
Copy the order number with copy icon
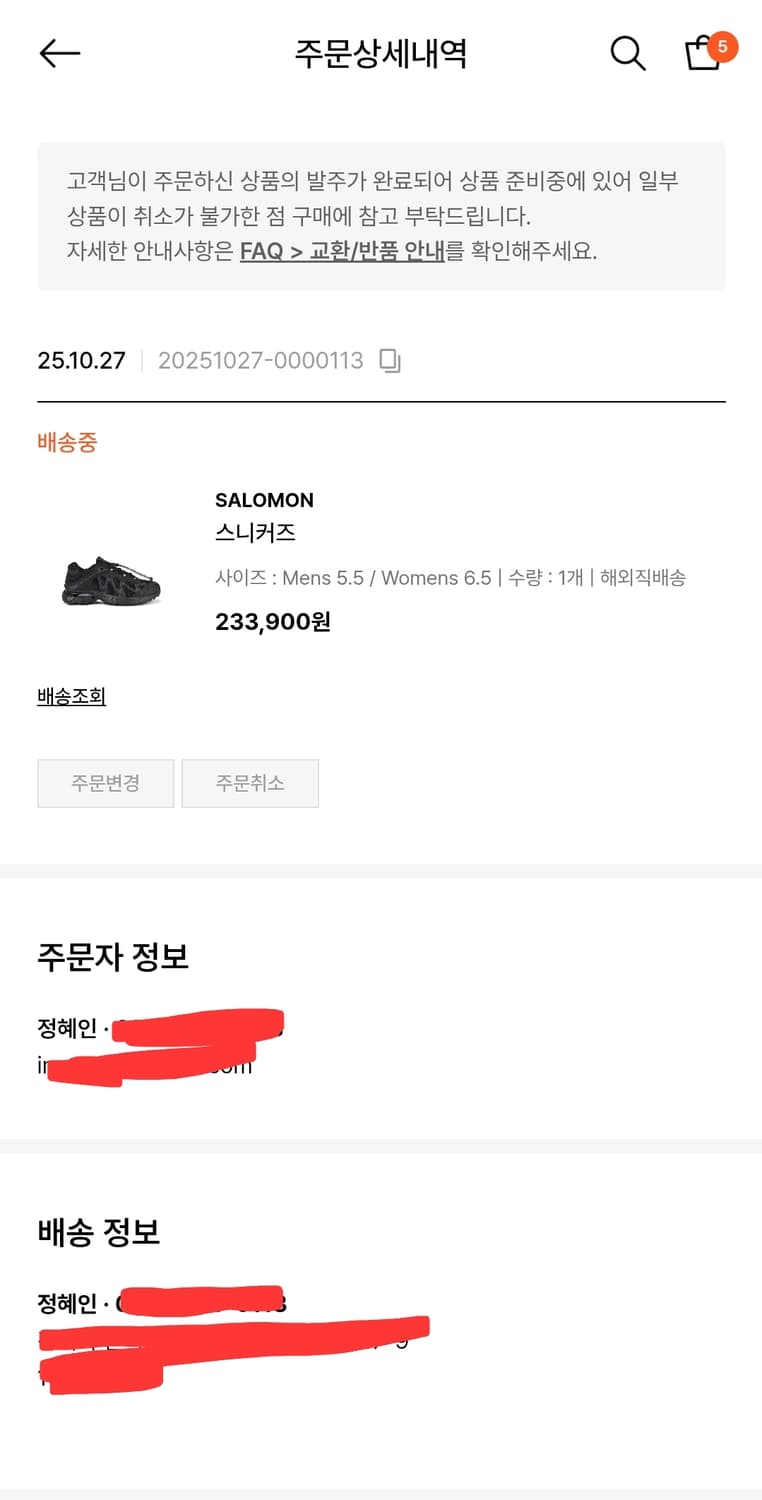[390, 361]
